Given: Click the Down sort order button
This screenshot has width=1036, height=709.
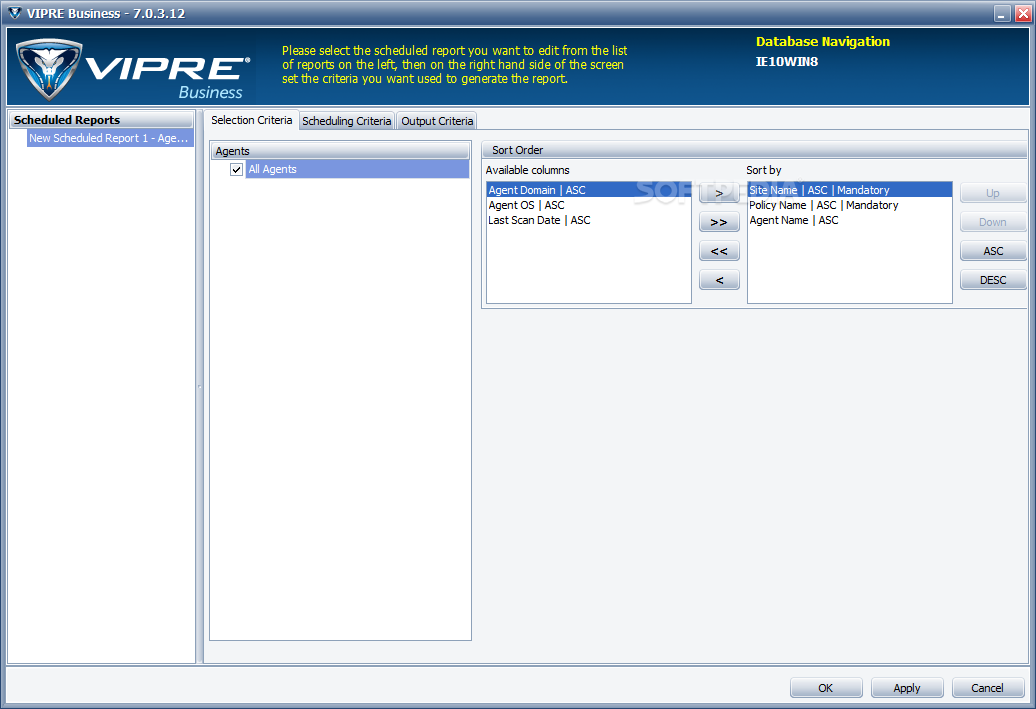Looking at the screenshot, I should tap(993, 222).
